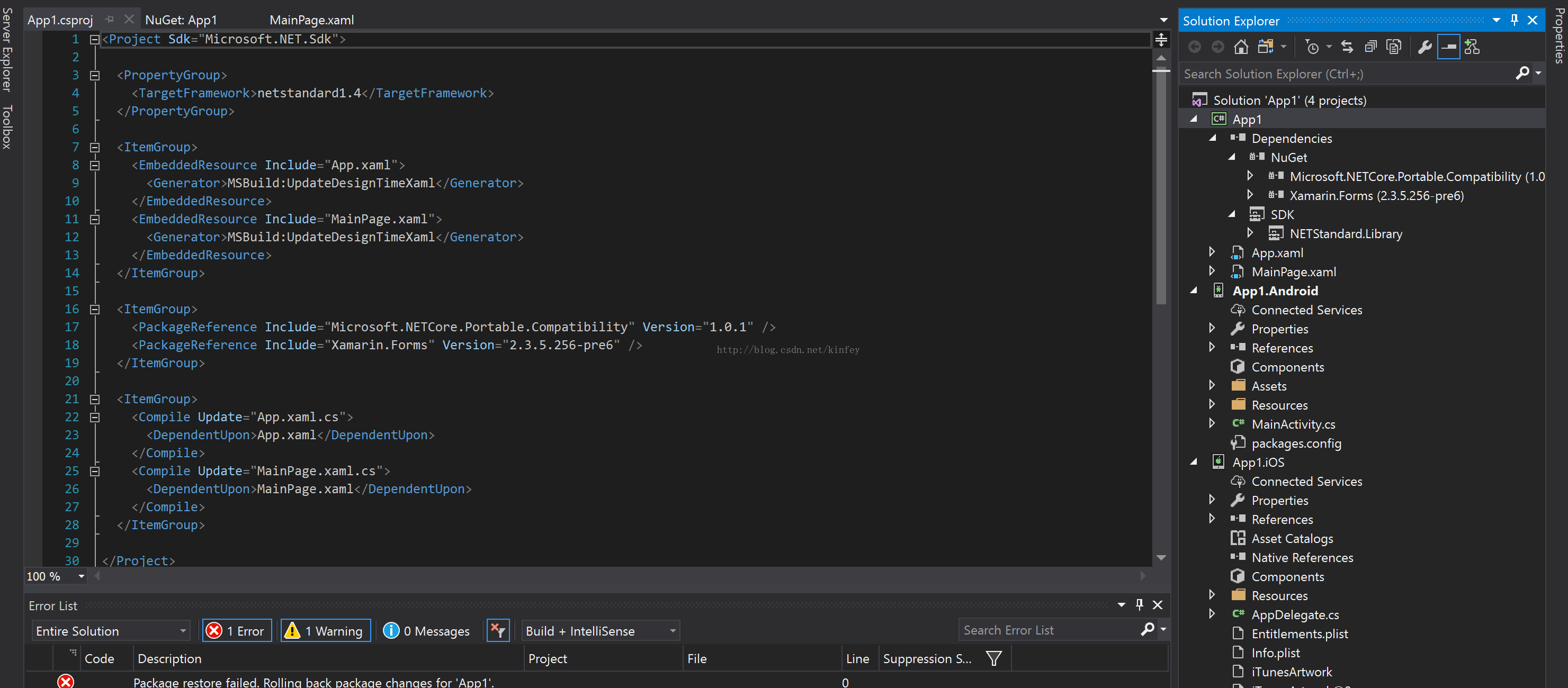
Task: Open Properties via wrench icon in toolbar
Action: [x=1424, y=47]
